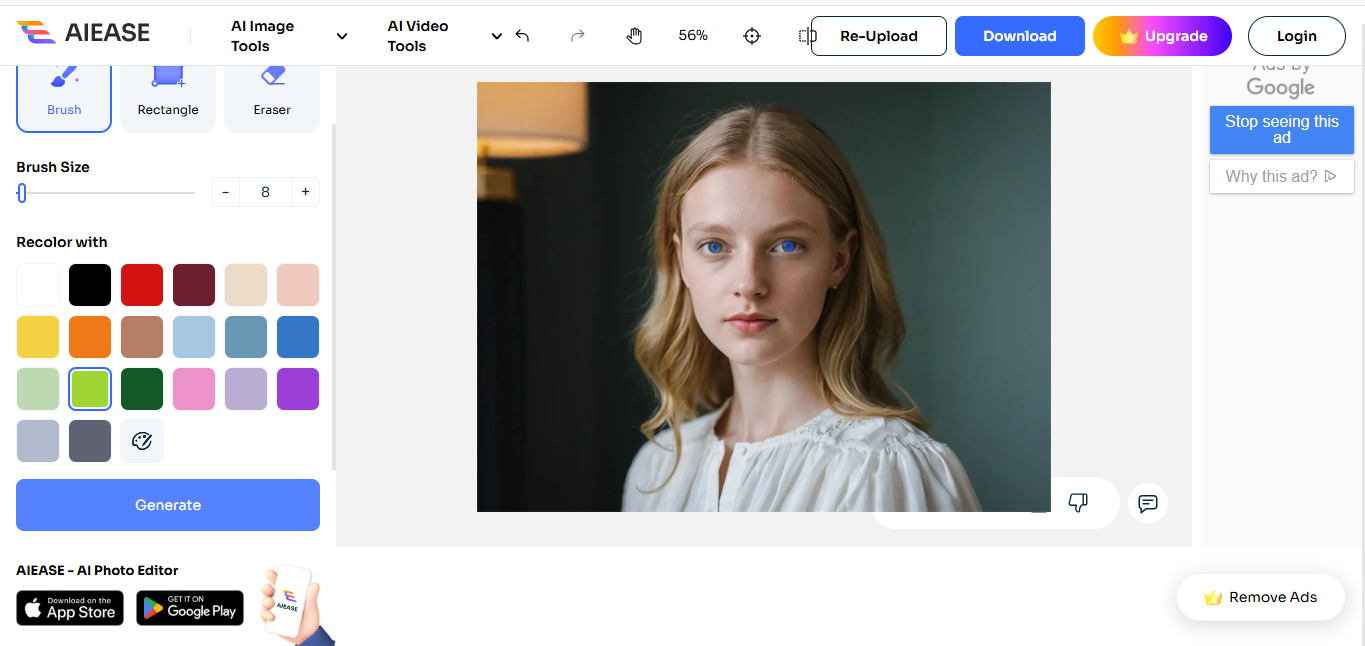This screenshot has width=1365, height=646.
Task: Re-Upload a different photo
Action: coord(878,35)
